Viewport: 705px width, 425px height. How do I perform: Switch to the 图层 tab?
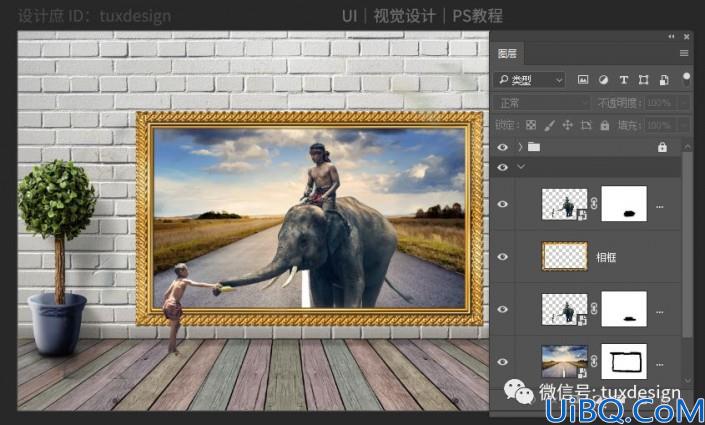click(507, 54)
